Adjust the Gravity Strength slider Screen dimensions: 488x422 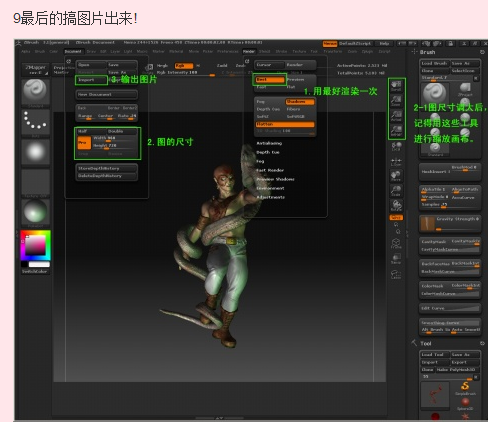pos(457,223)
